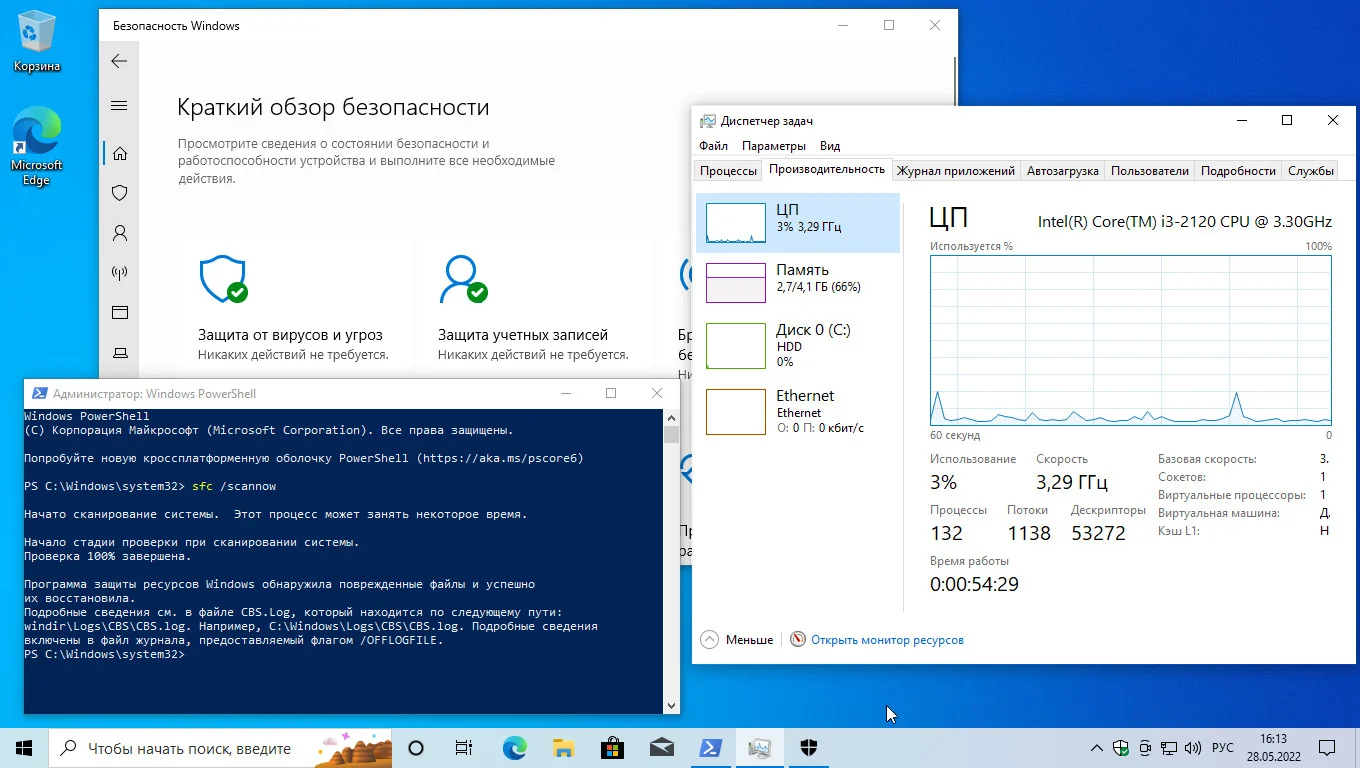Viewport: 1360px width, 768px height.
Task: Open the Файл menu in Task Manager
Action: [x=713, y=146]
